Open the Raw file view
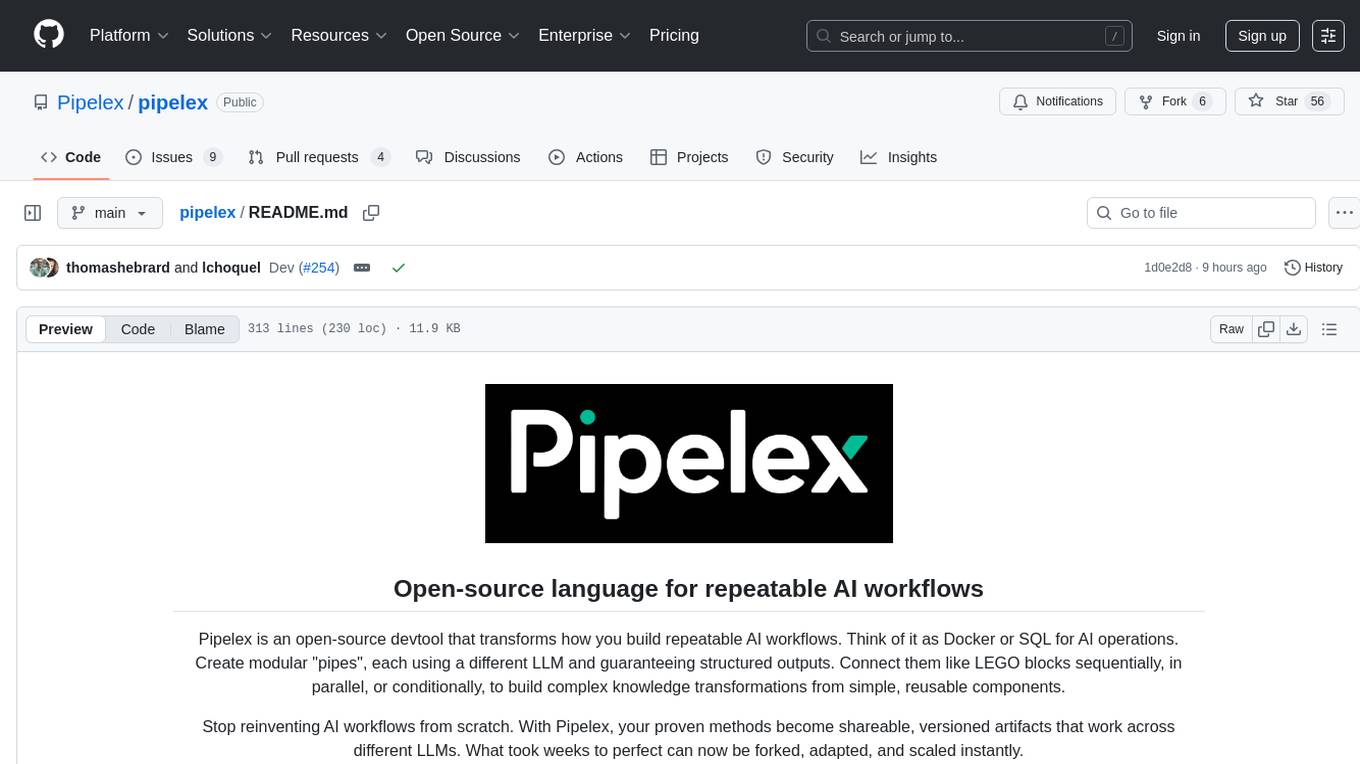This screenshot has height=764, width=1360. tap(1231, 329)
